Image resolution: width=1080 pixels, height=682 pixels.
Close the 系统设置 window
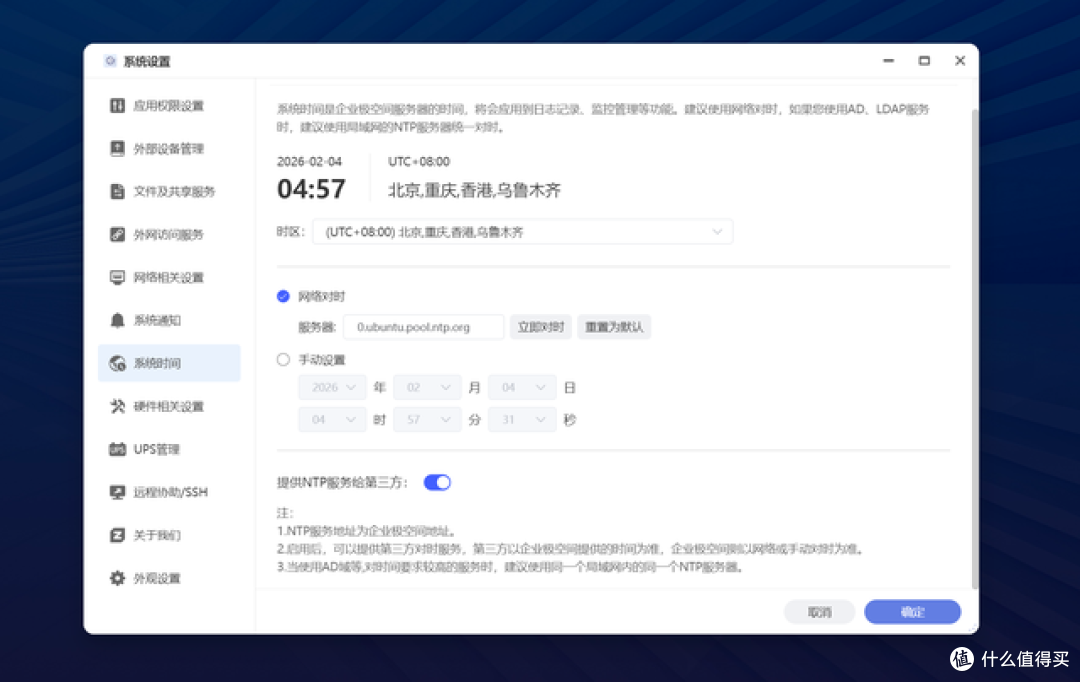click(960, 61)
